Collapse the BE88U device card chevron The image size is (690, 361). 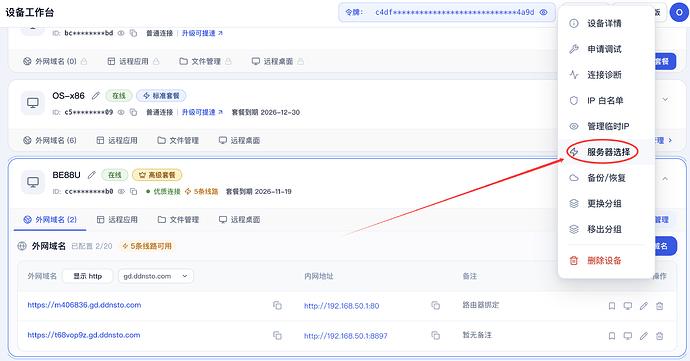(x=665, y=179)
